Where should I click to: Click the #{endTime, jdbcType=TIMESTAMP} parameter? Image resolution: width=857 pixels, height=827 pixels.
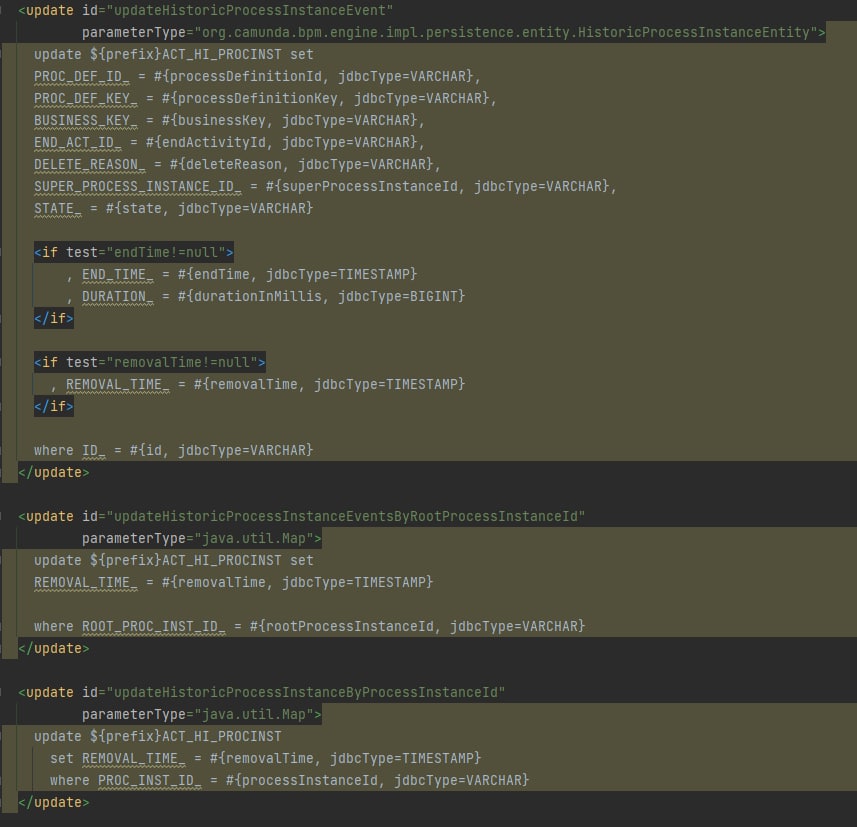(x=297, y=274)
